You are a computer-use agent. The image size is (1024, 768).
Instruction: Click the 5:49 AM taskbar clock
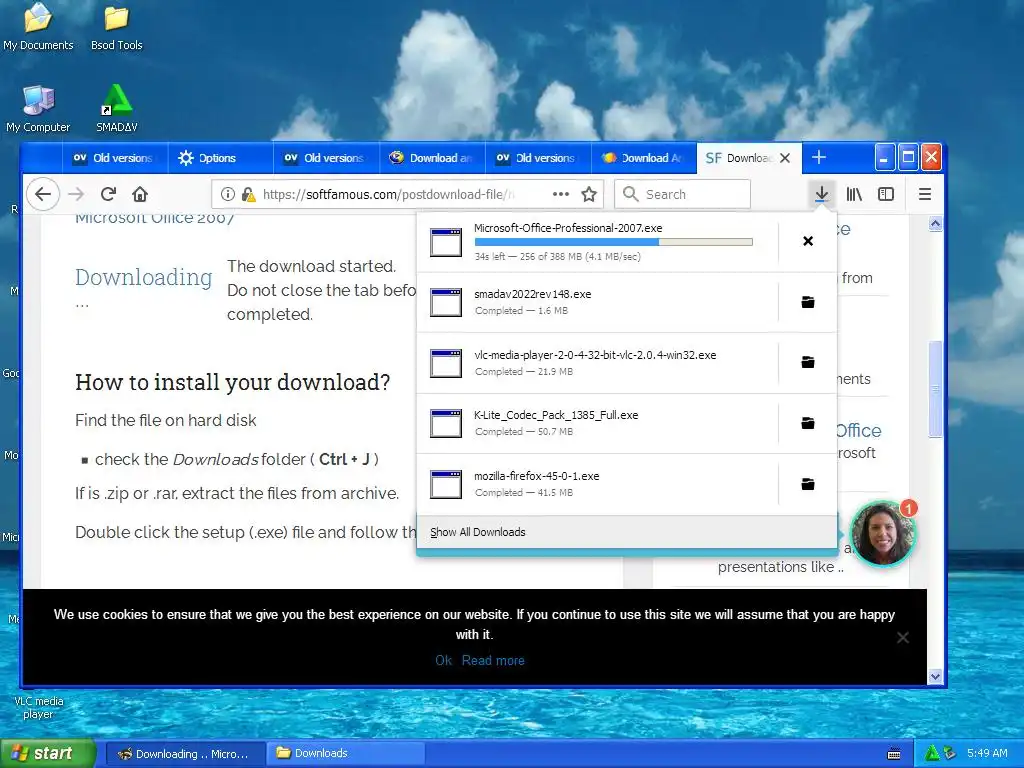click(987, 753)
